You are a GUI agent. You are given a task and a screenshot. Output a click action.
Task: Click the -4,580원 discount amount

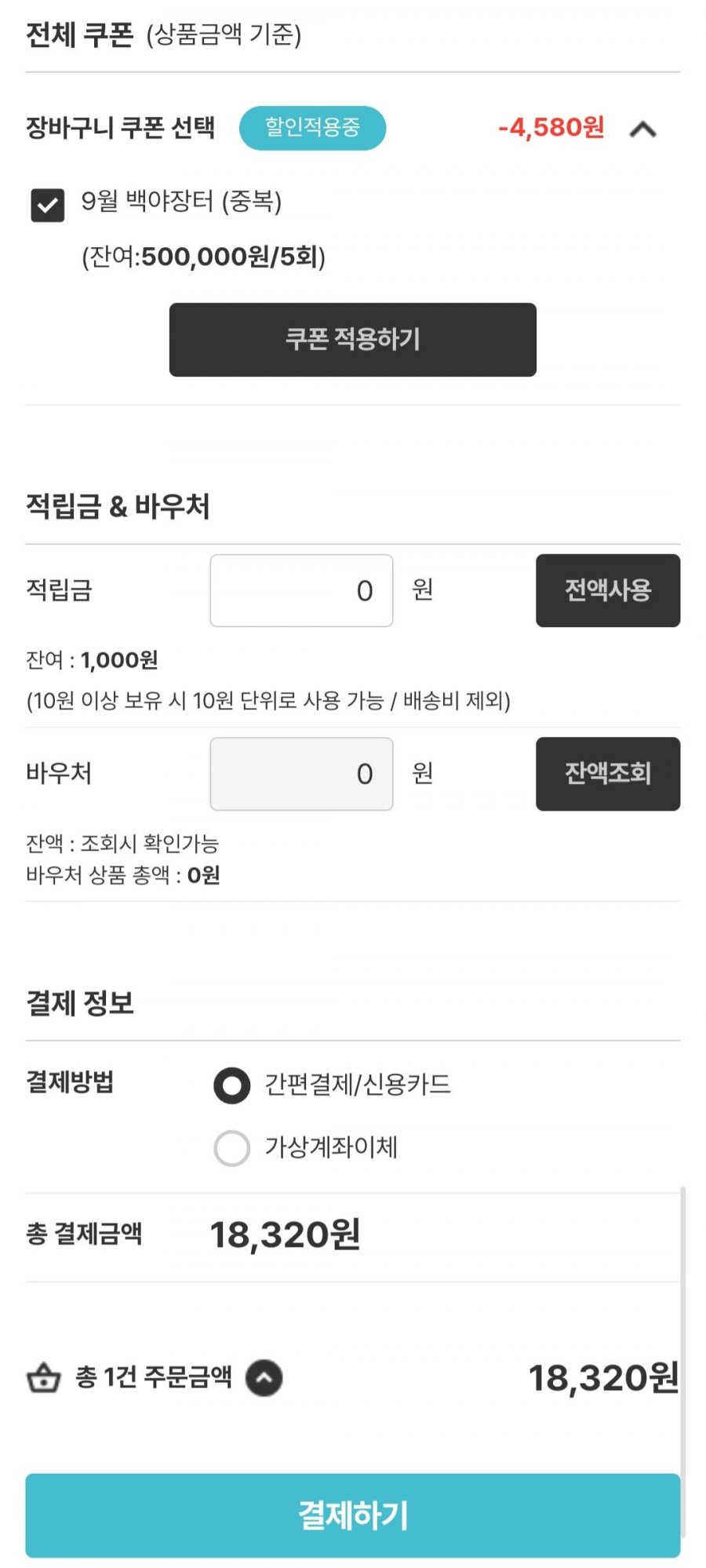click(551, 127)
